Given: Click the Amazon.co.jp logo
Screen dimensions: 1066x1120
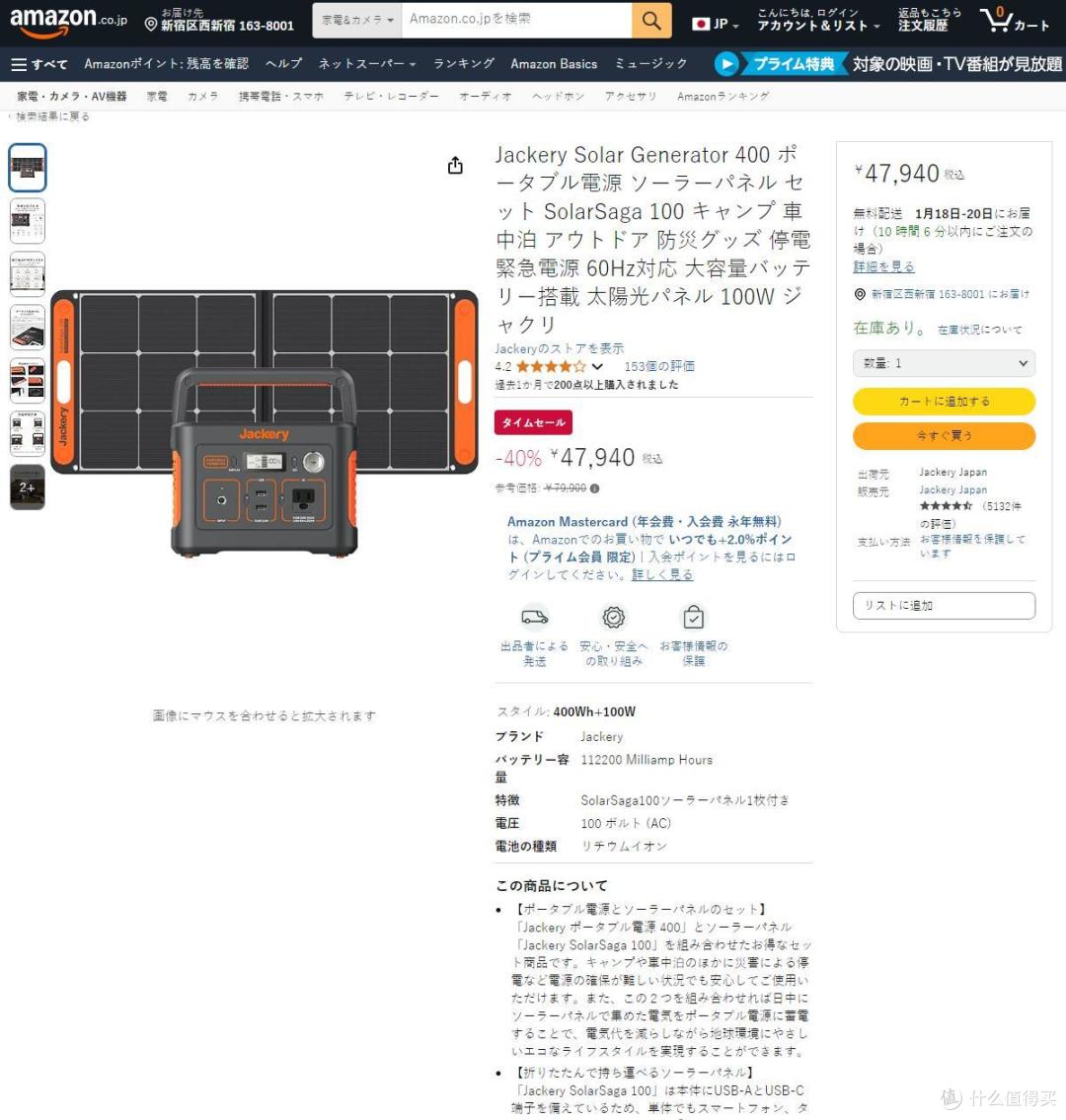Looking at the screenshot, I should tap(68, 20).
